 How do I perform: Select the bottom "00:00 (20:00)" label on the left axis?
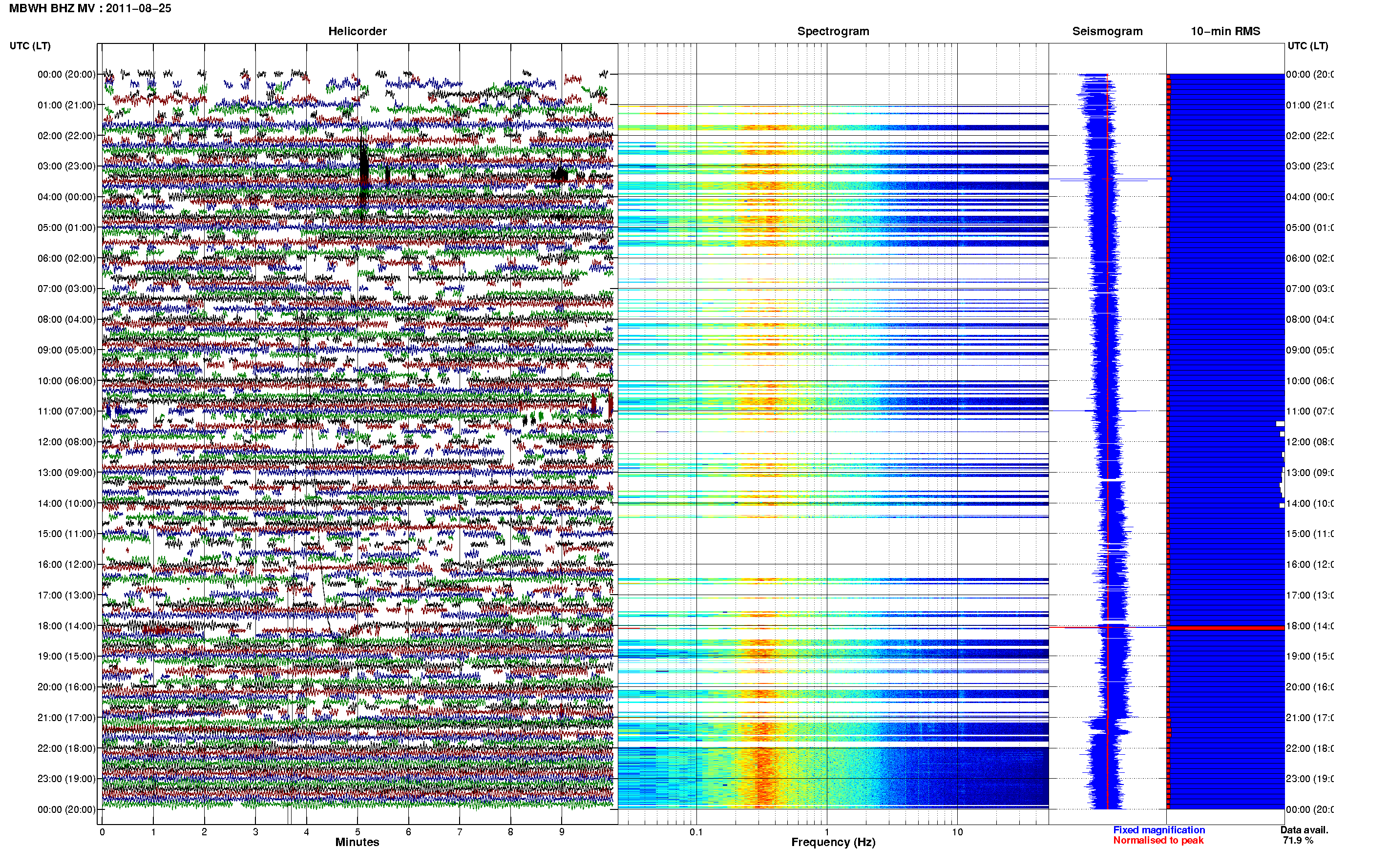point(66,809)
